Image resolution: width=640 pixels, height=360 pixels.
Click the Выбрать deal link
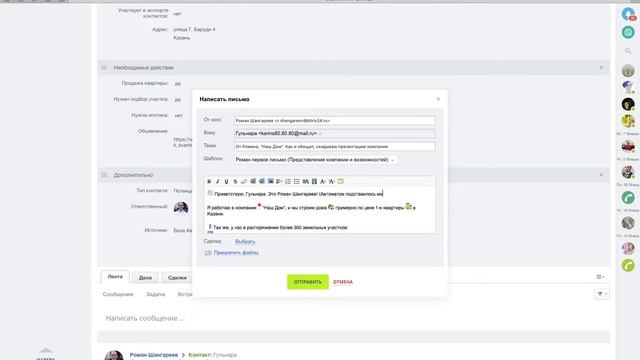click(x=245, y=242)
